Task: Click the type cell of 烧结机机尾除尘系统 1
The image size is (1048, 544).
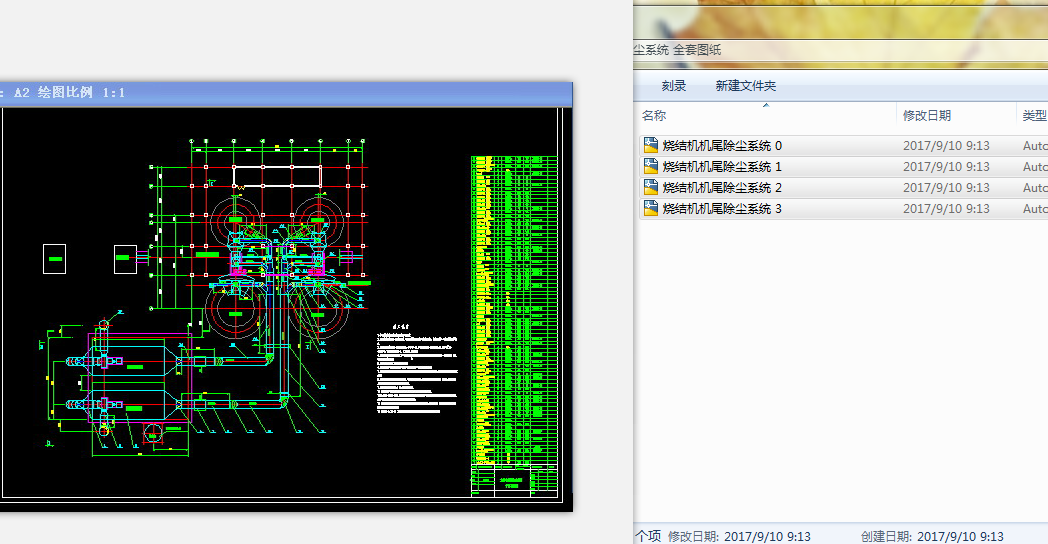Action: point(1035,166)
